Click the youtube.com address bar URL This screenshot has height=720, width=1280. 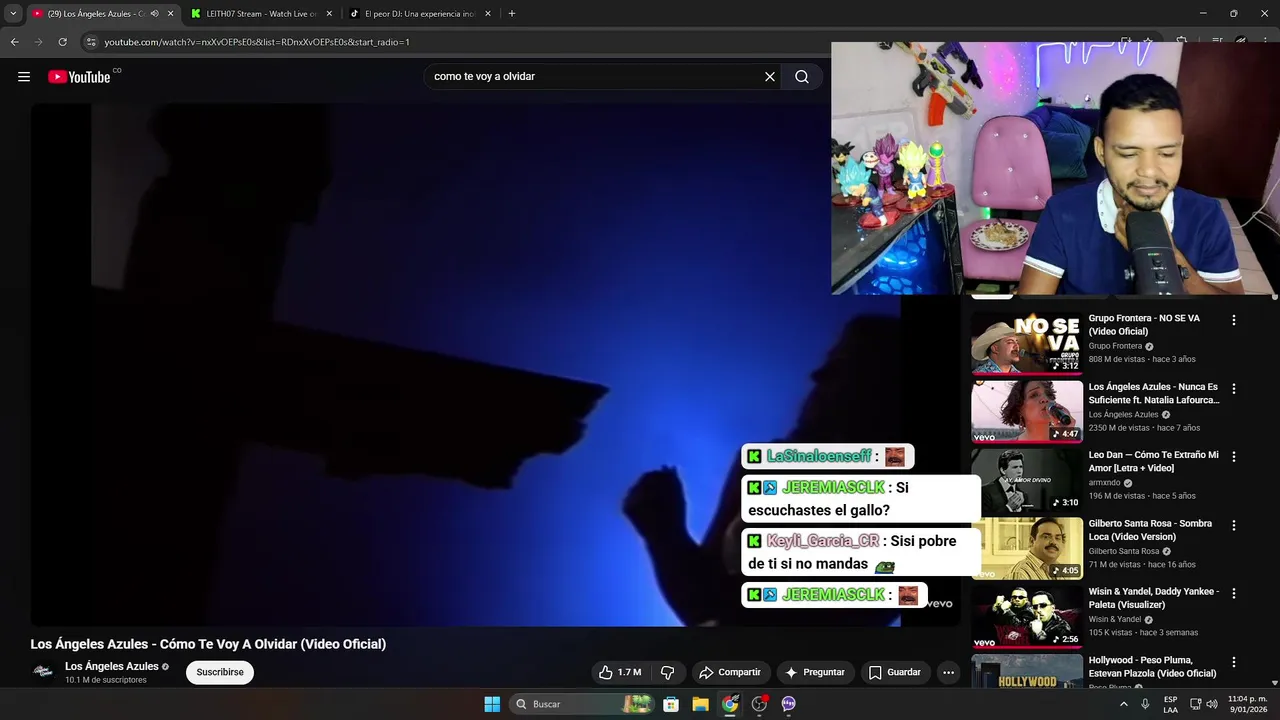(x=257, y=42)
